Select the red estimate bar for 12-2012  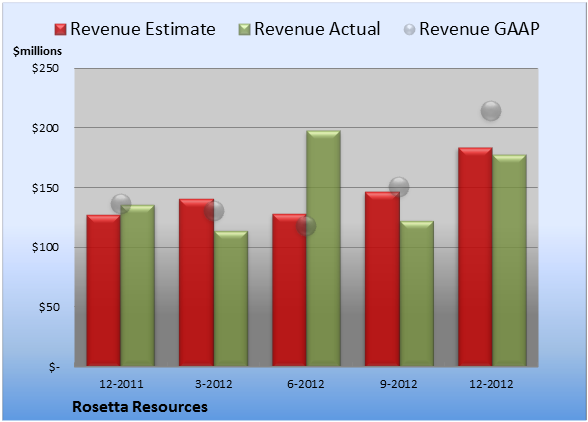point(475,257)
